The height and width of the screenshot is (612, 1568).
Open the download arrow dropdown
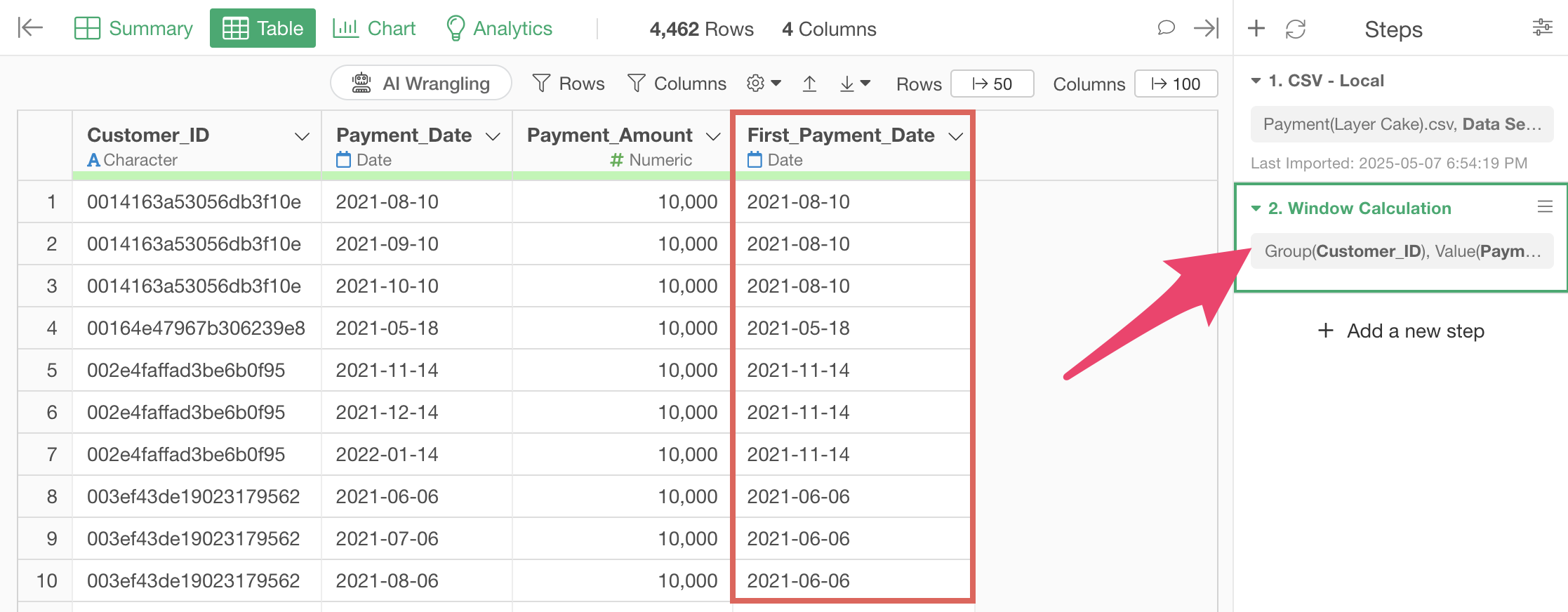pos(855,84)
